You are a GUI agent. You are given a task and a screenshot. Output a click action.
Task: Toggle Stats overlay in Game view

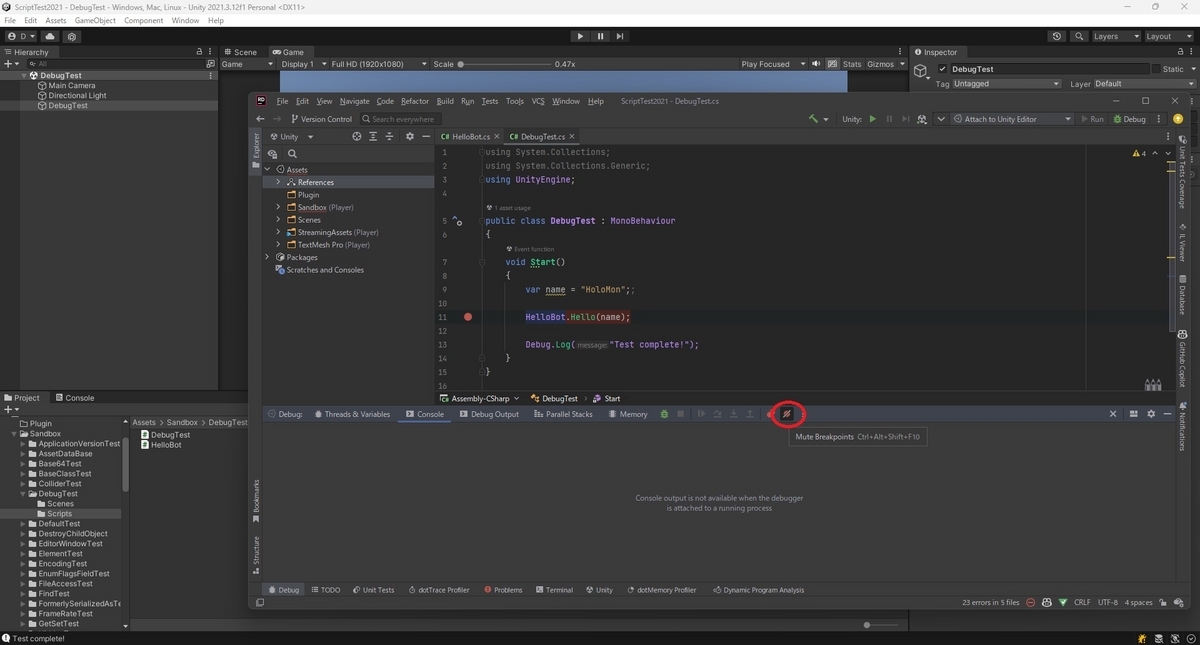click(852, 64)
